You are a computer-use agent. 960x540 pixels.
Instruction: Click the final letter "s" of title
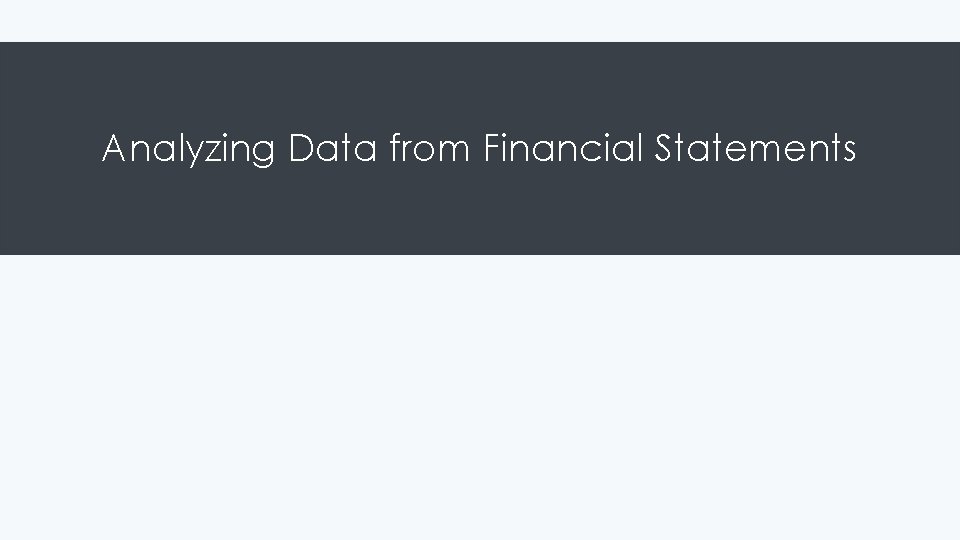click(849, 151)
